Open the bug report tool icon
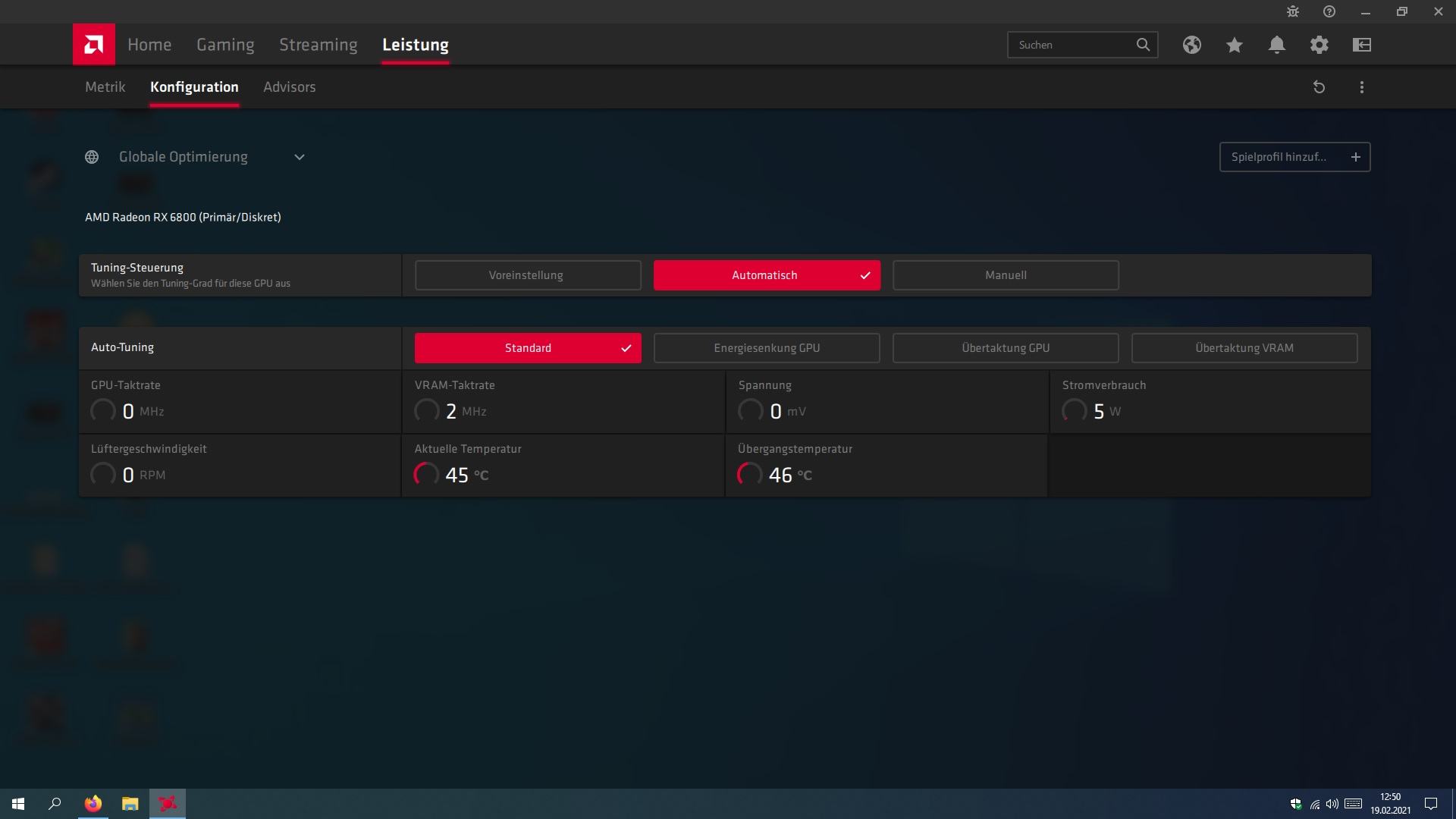Image resolution: width=1456 pixels, height=819 pixels. point(1293,11)
